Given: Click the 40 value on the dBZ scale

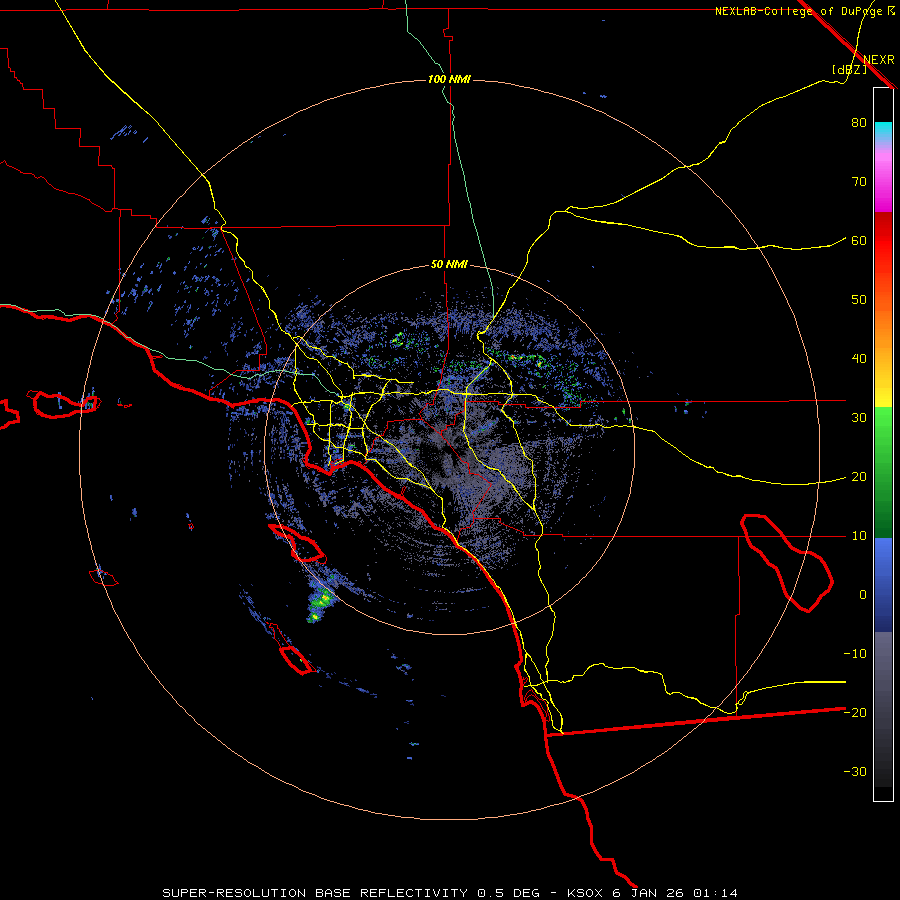Looking at the screenshot, I should point(859,359).
